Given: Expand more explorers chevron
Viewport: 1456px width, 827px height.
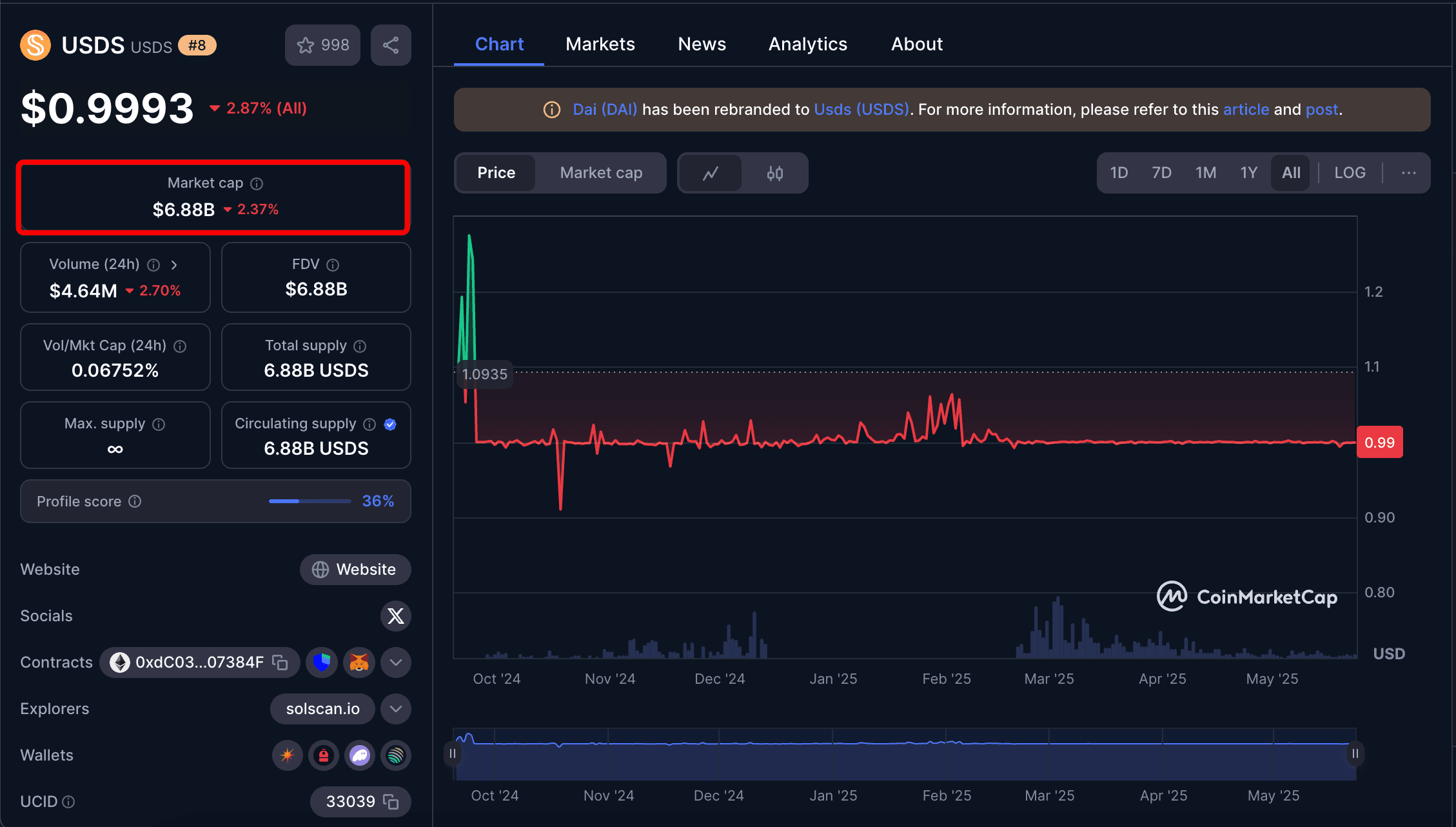Looking at the screenshot, I should pos(396,709).
